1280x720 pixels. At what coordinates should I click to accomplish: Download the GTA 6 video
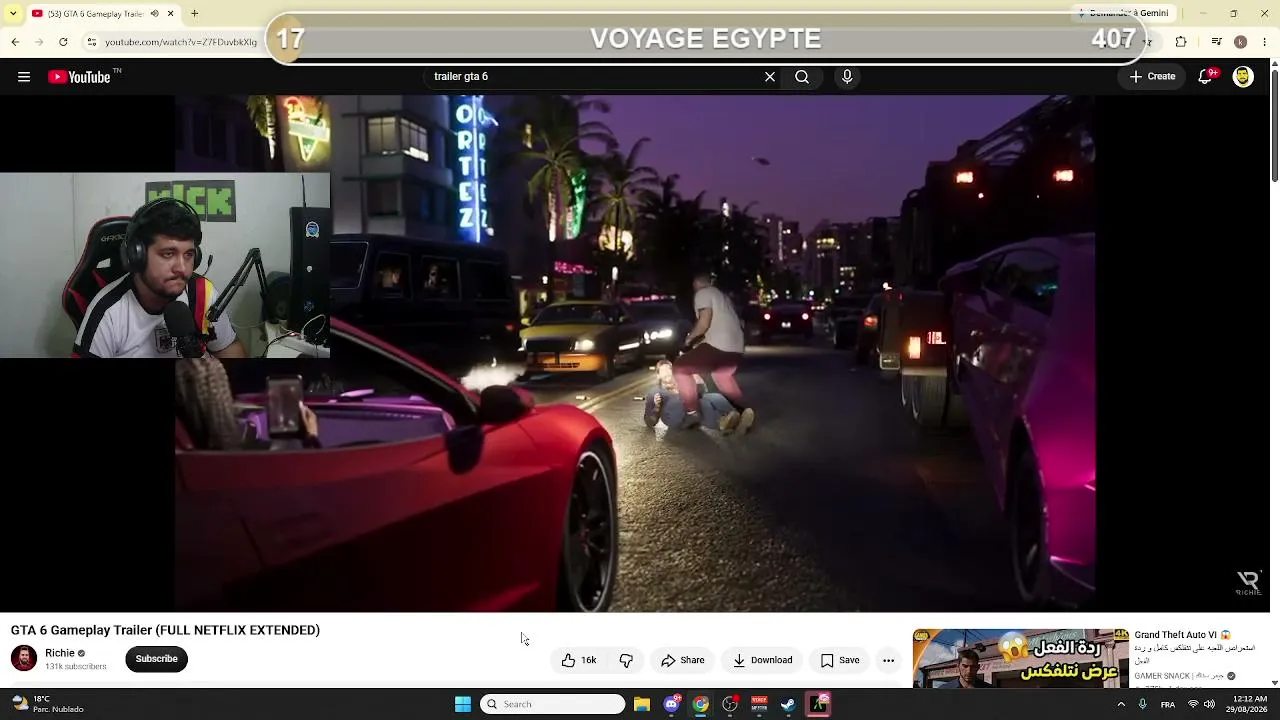point(762,660)
